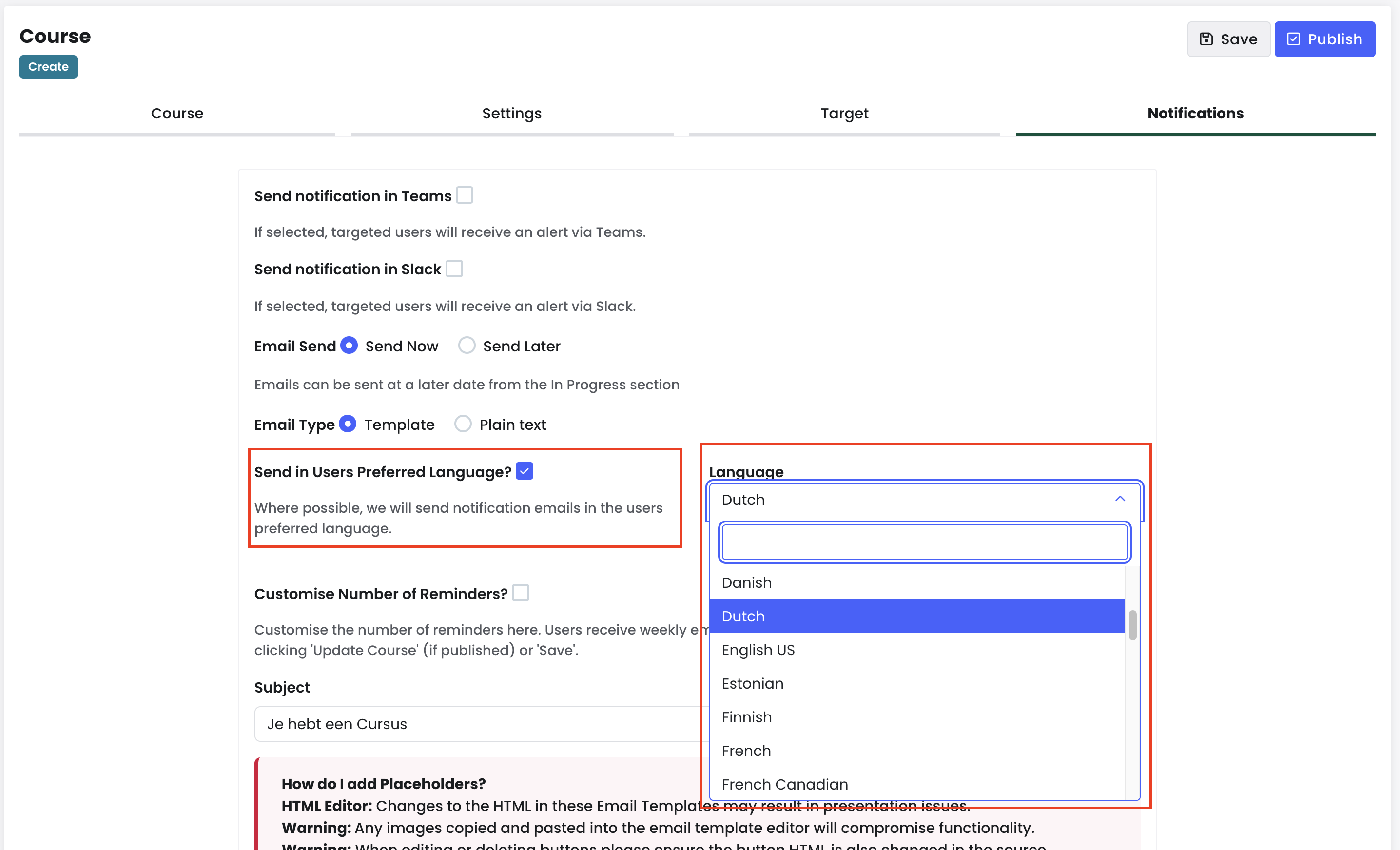Go to the Target tab
The image size is (1400, 850).
pyautogui.click(x=844, y=113)
